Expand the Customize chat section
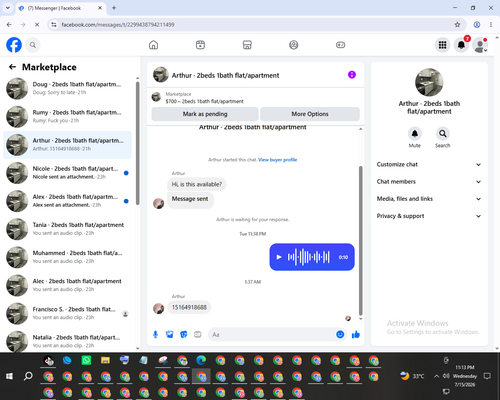Image resolution: width=500 pixels, height=400 pixels. [429, 164]
